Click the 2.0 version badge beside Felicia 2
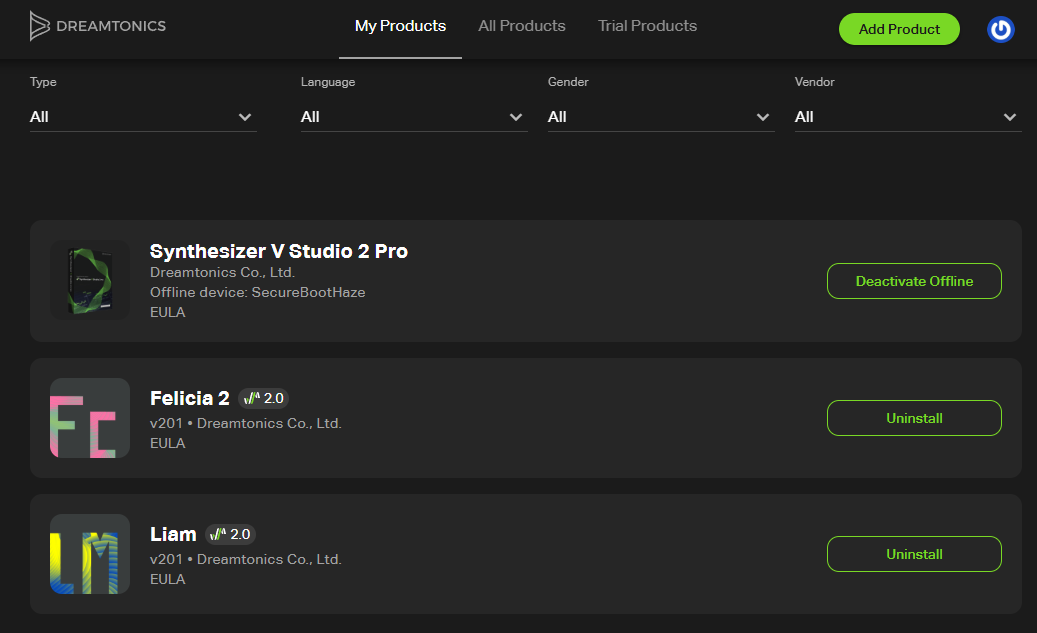 tap(263, 398)
